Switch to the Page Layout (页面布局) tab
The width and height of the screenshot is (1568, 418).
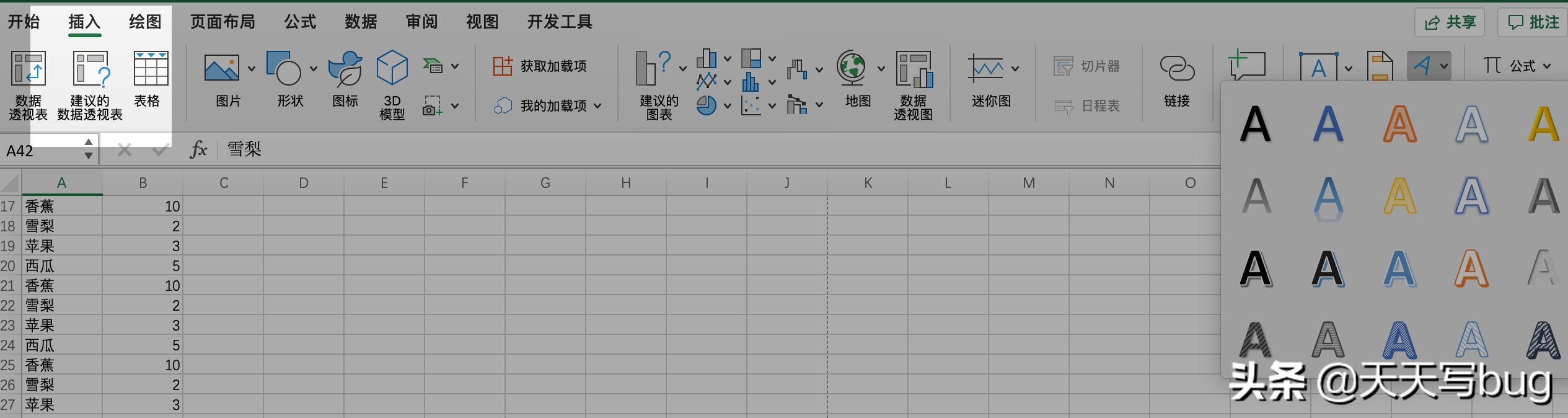(222, 22)
